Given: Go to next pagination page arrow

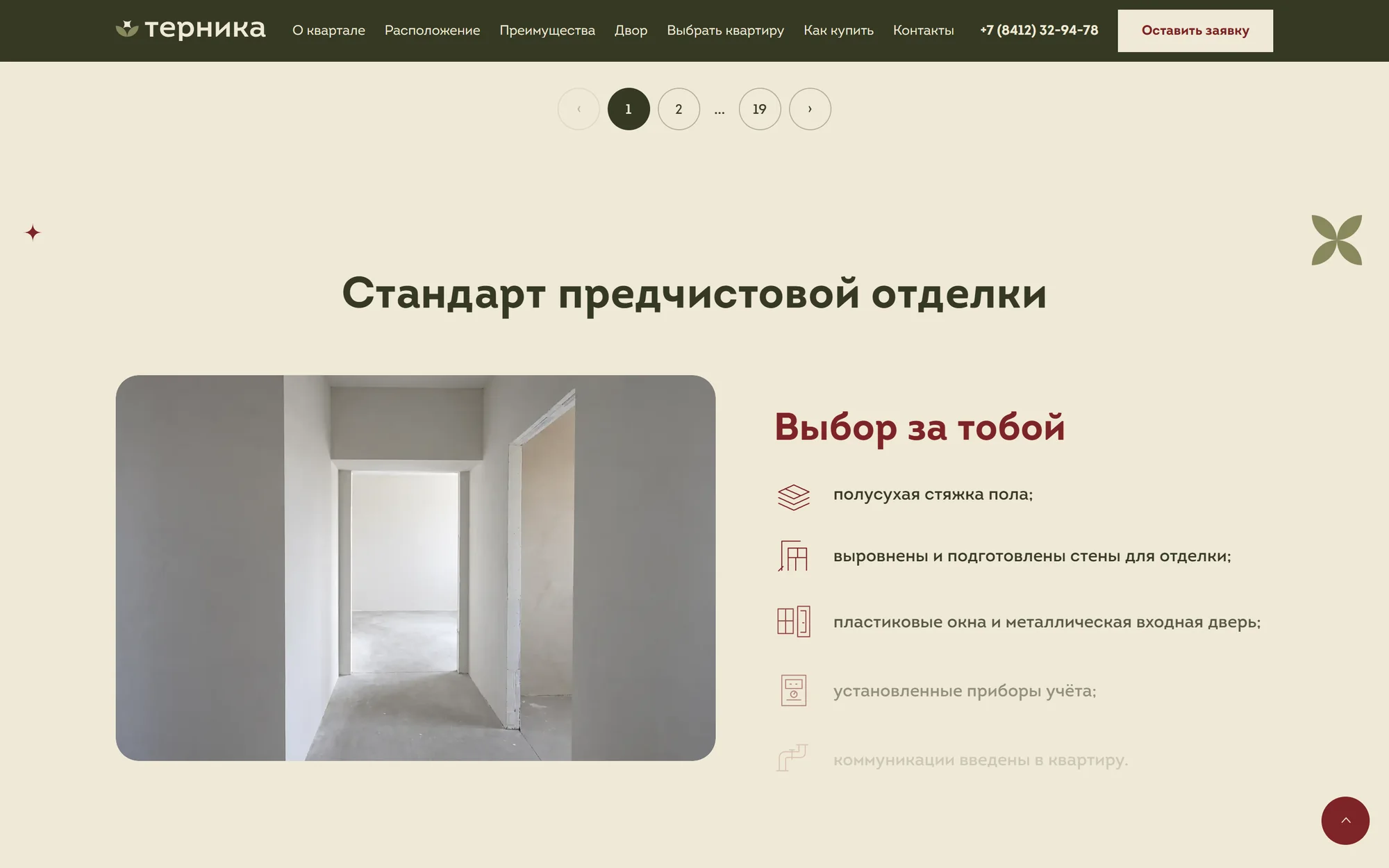Looking at the screenshot, I should [810, 109].
